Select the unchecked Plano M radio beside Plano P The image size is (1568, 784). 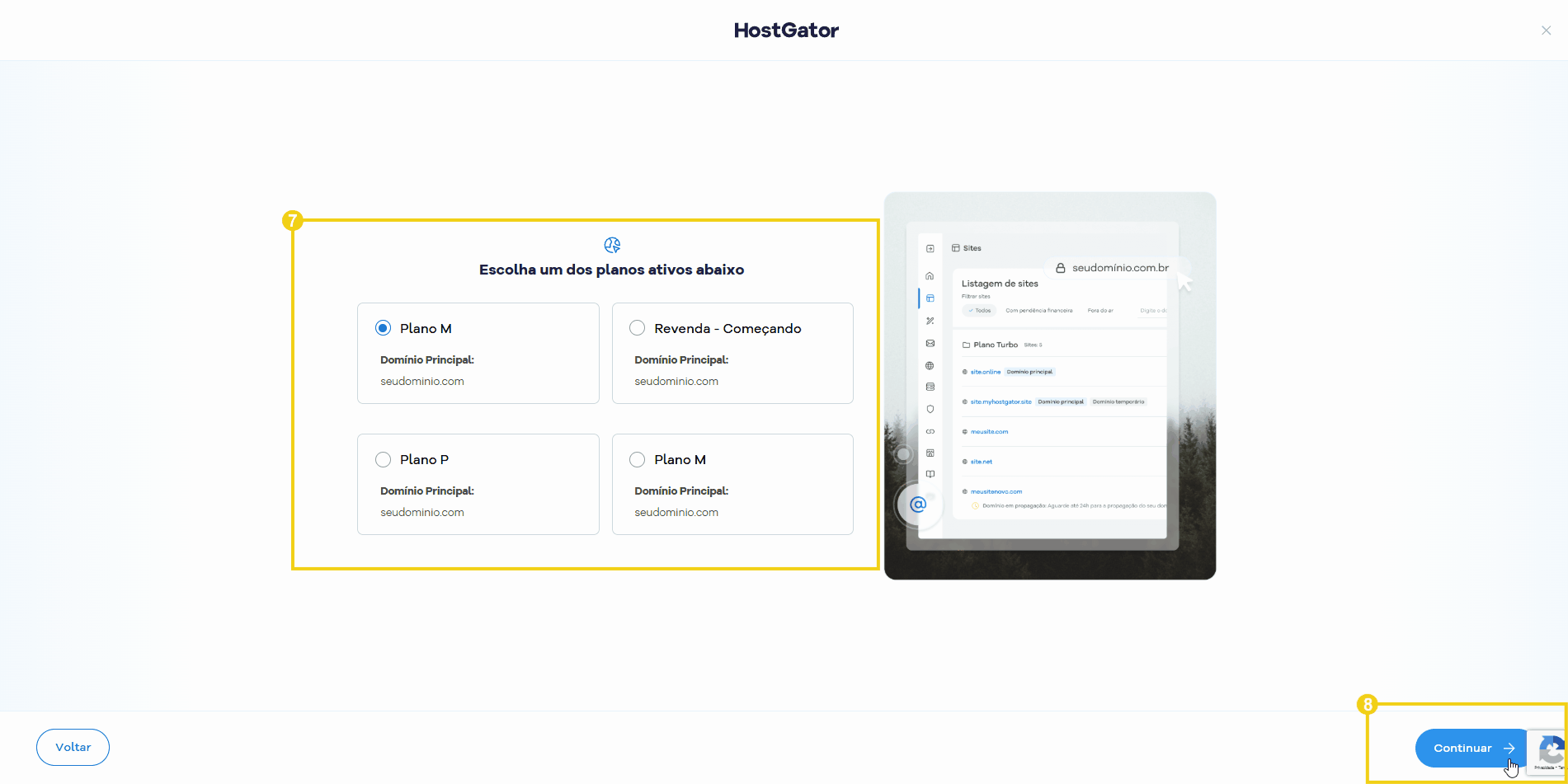(637, 459)
